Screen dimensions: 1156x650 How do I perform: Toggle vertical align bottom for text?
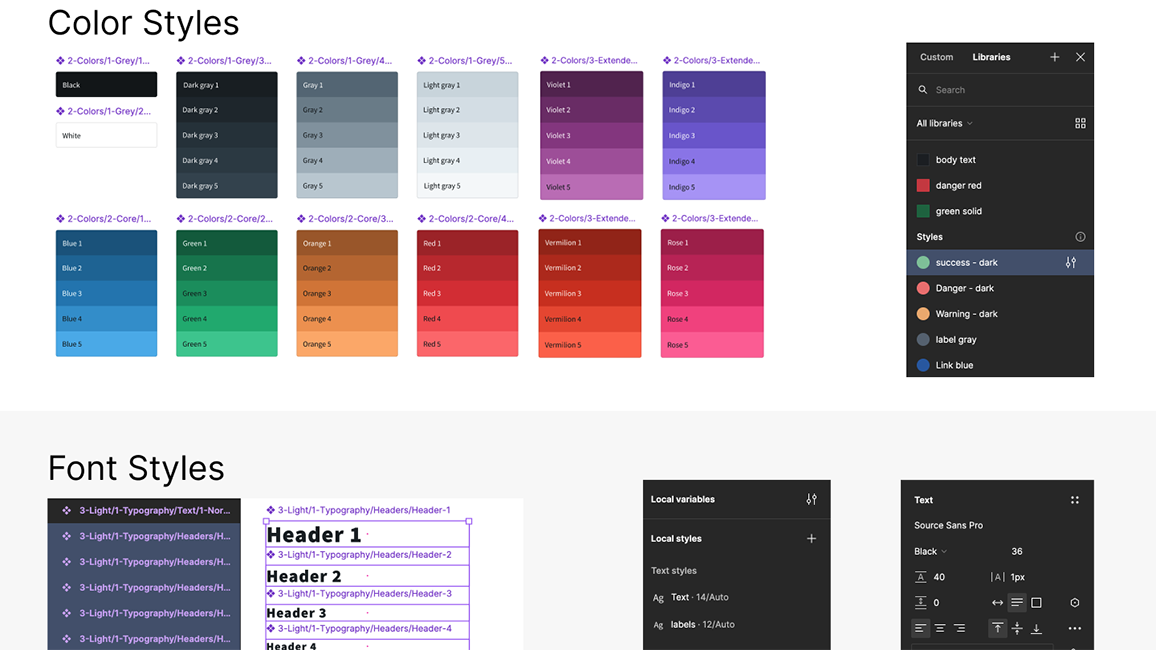coord(1036,629)
